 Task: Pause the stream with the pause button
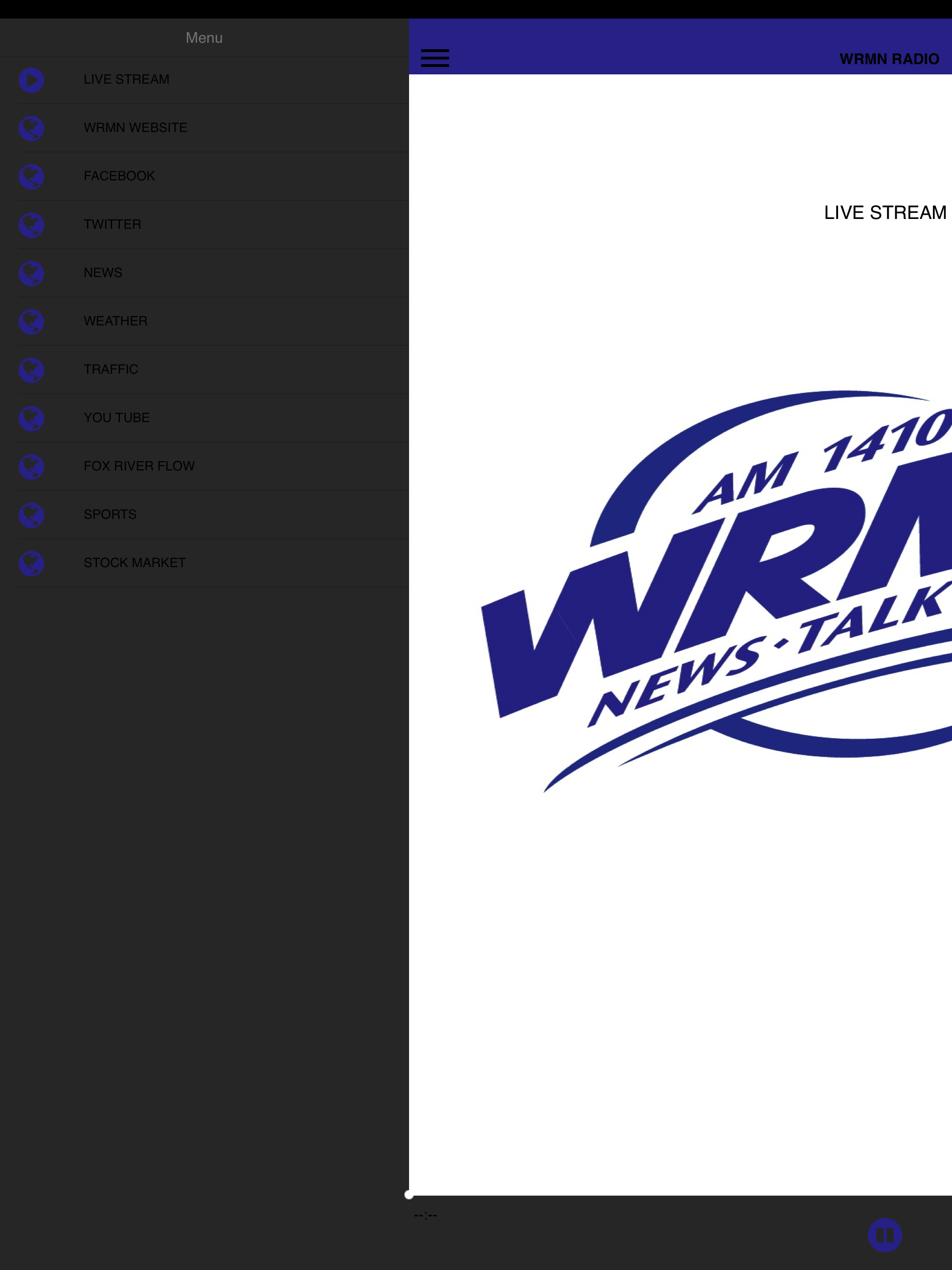click(x=884, y=1234)
